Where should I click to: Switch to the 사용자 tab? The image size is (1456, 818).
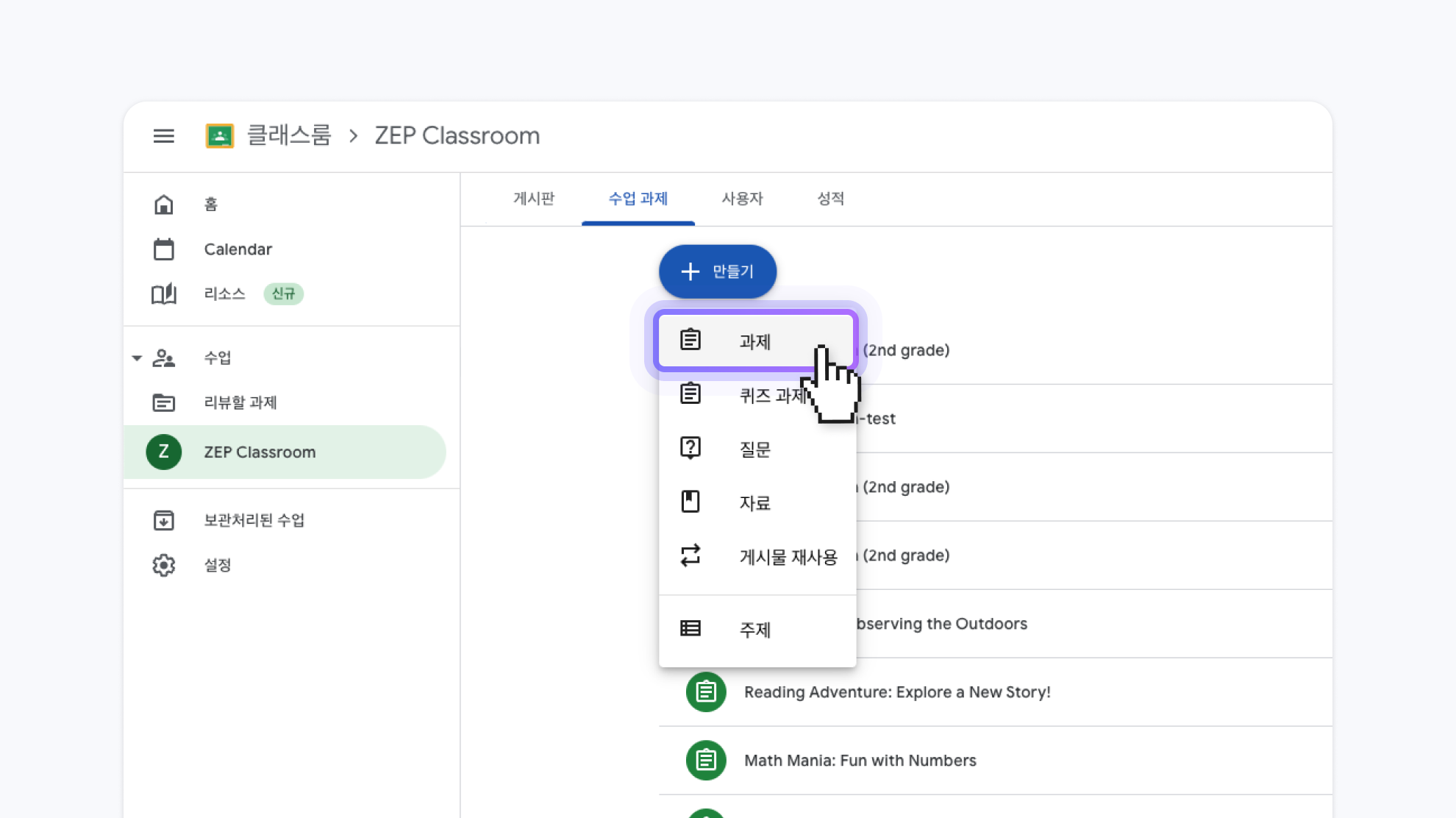[742, 199]
